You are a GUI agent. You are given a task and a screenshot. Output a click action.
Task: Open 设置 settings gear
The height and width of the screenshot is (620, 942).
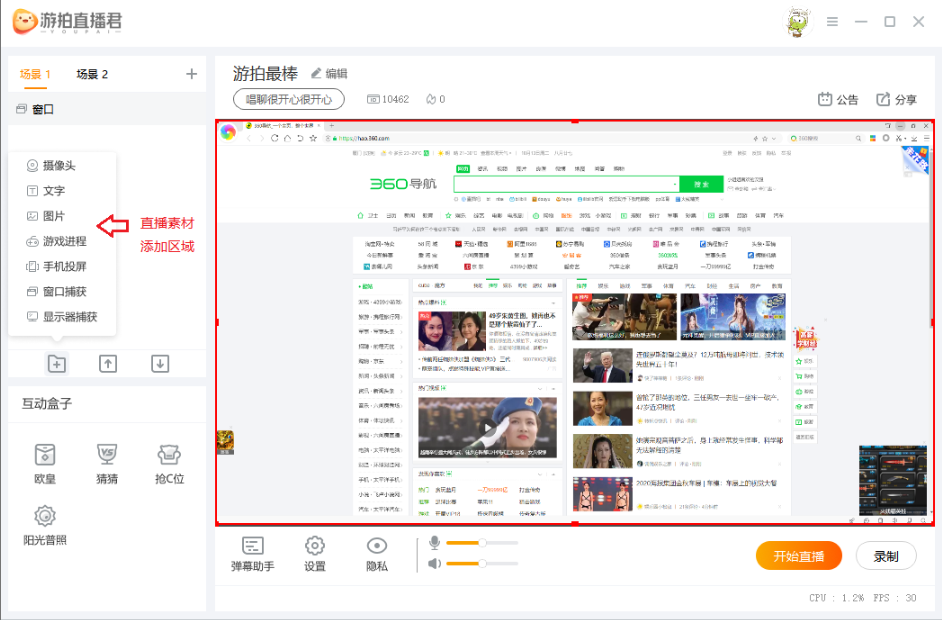coord(315,555)
